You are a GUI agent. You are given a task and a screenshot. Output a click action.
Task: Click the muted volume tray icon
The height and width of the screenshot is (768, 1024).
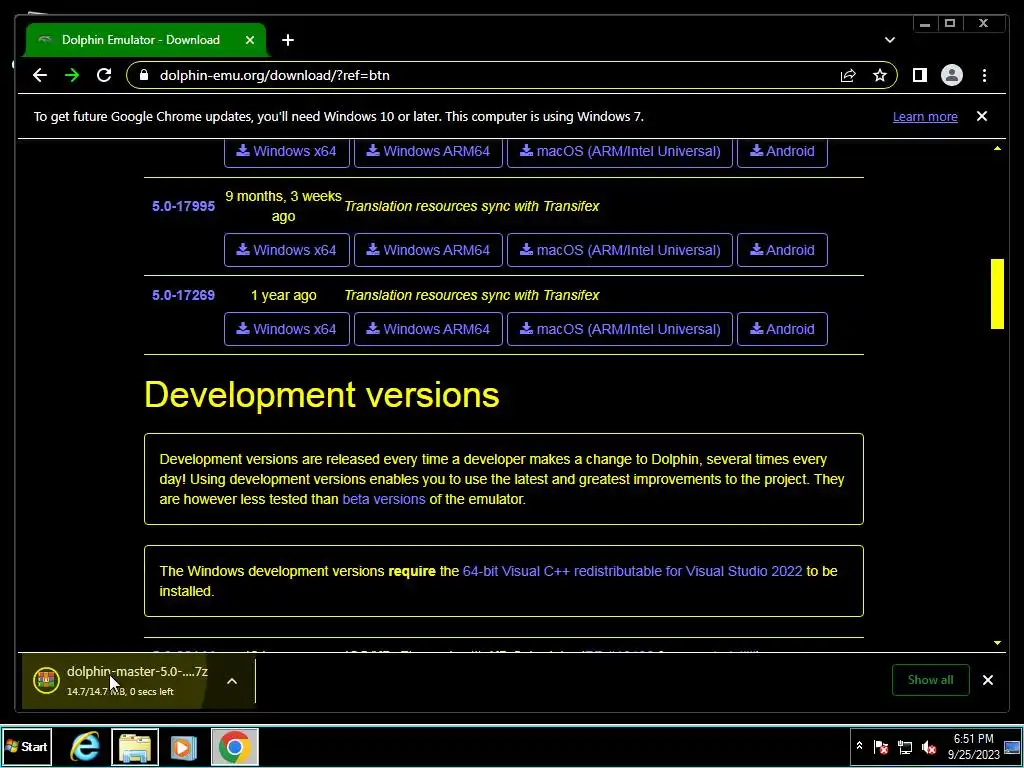pos(928,746)
